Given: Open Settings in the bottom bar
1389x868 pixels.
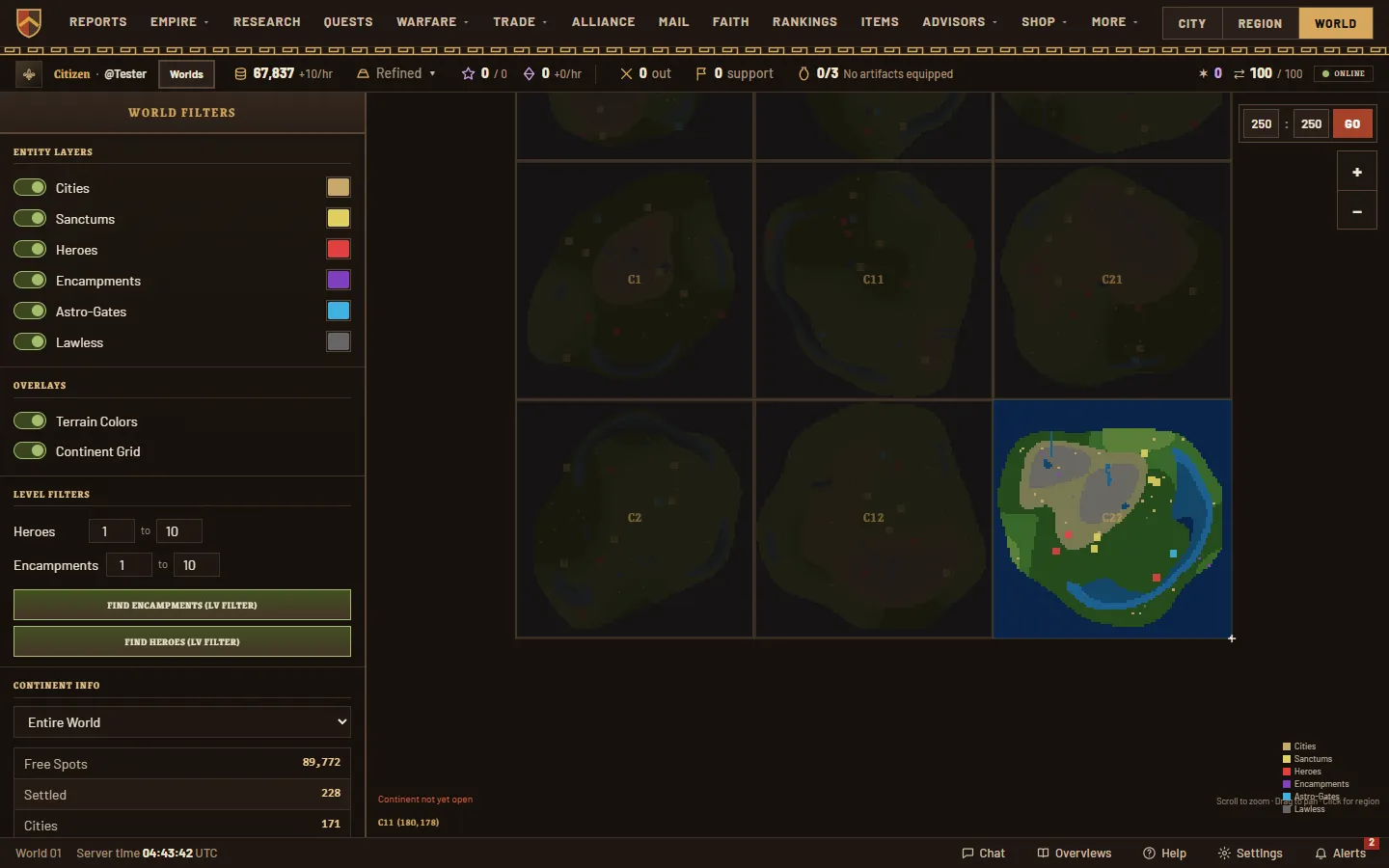Looking at the screenshot, I should [x=1250, y=854].
